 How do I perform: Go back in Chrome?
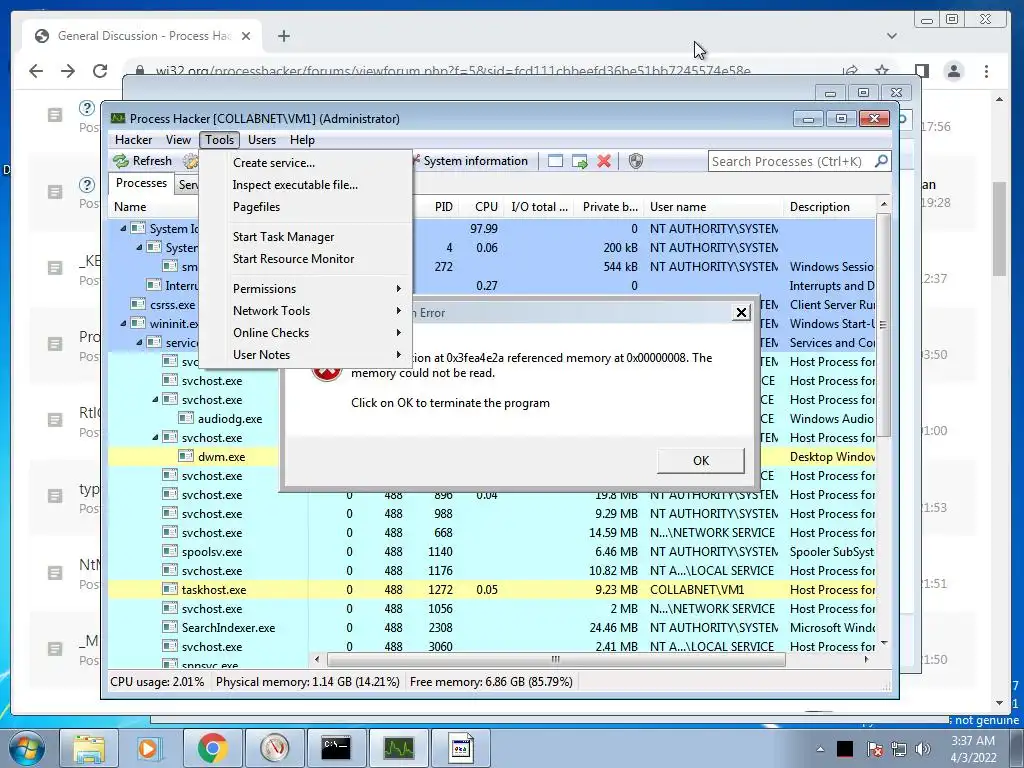tap(36, 71)
